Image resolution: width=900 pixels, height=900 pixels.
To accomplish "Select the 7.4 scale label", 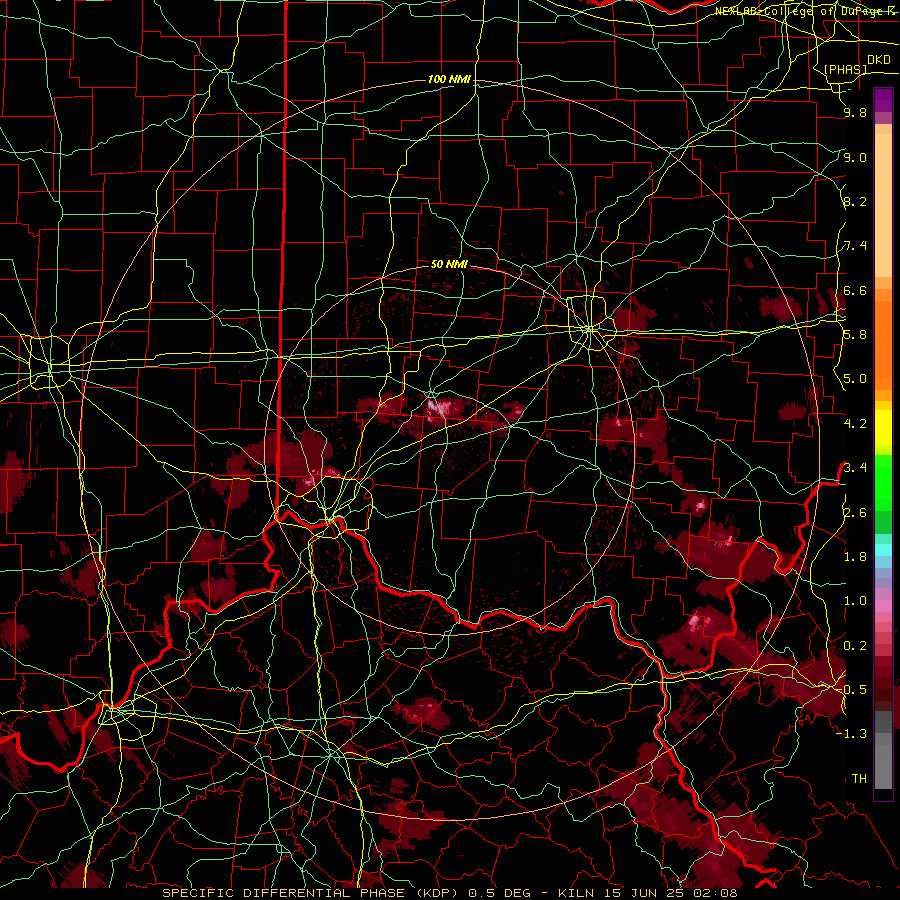I will coord(855,246).
